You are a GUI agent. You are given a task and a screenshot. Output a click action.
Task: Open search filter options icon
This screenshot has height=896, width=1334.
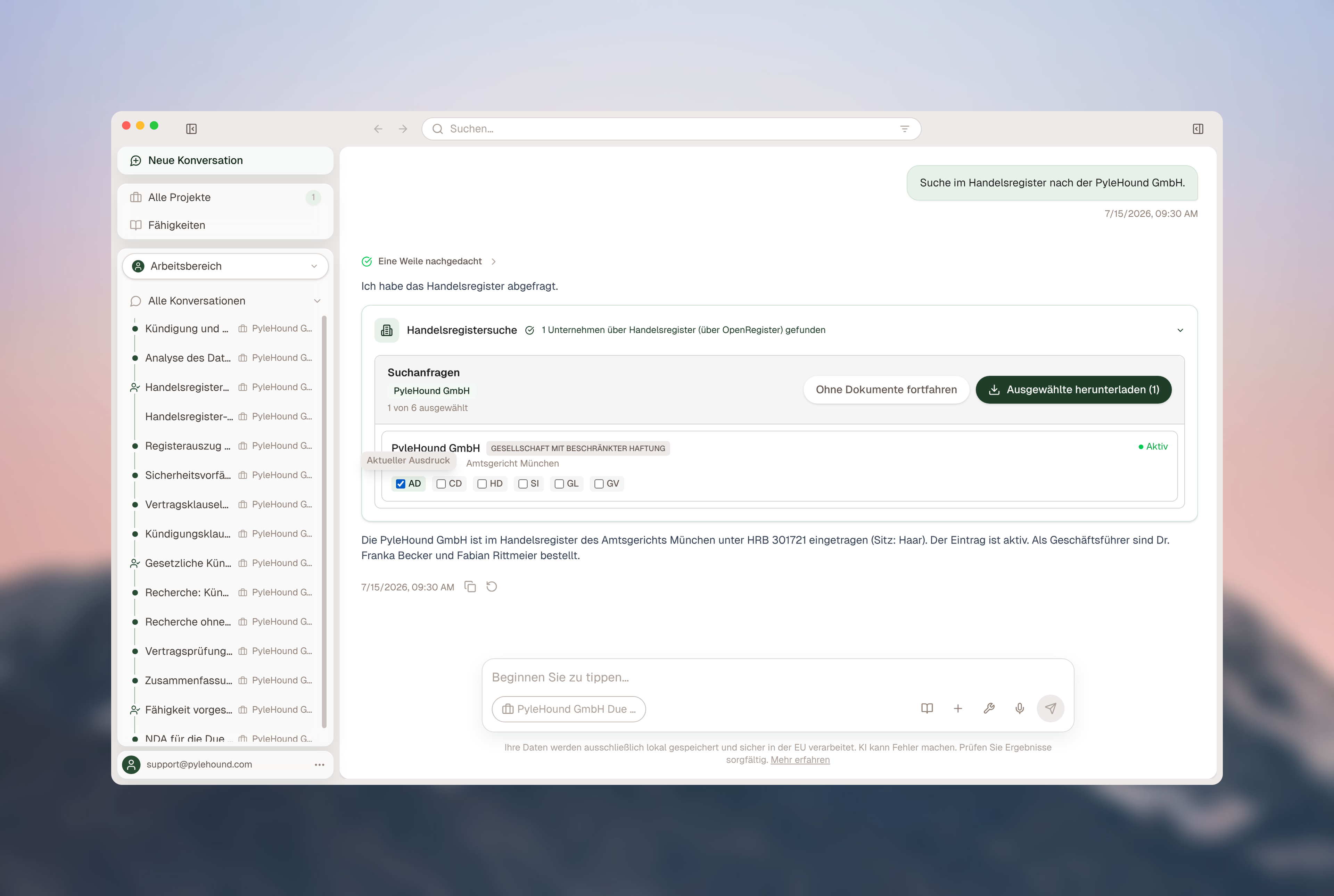coord(904,129)
